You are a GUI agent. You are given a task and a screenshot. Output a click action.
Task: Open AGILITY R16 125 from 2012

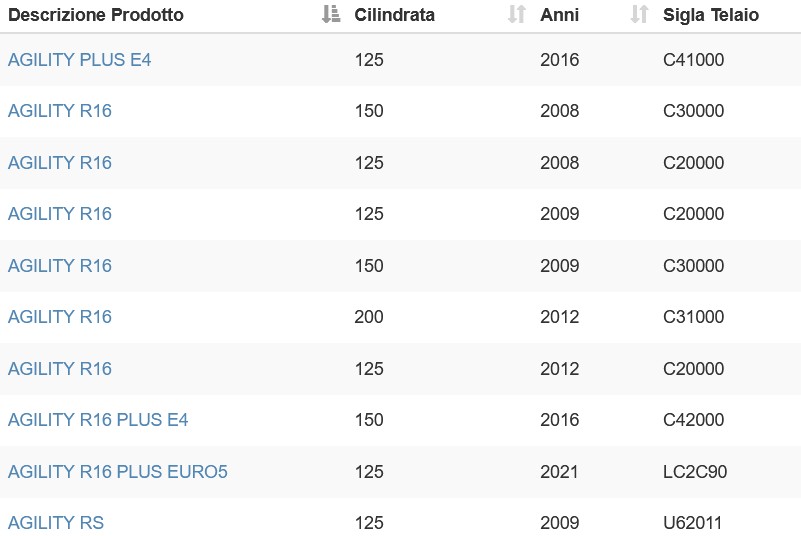60,369
